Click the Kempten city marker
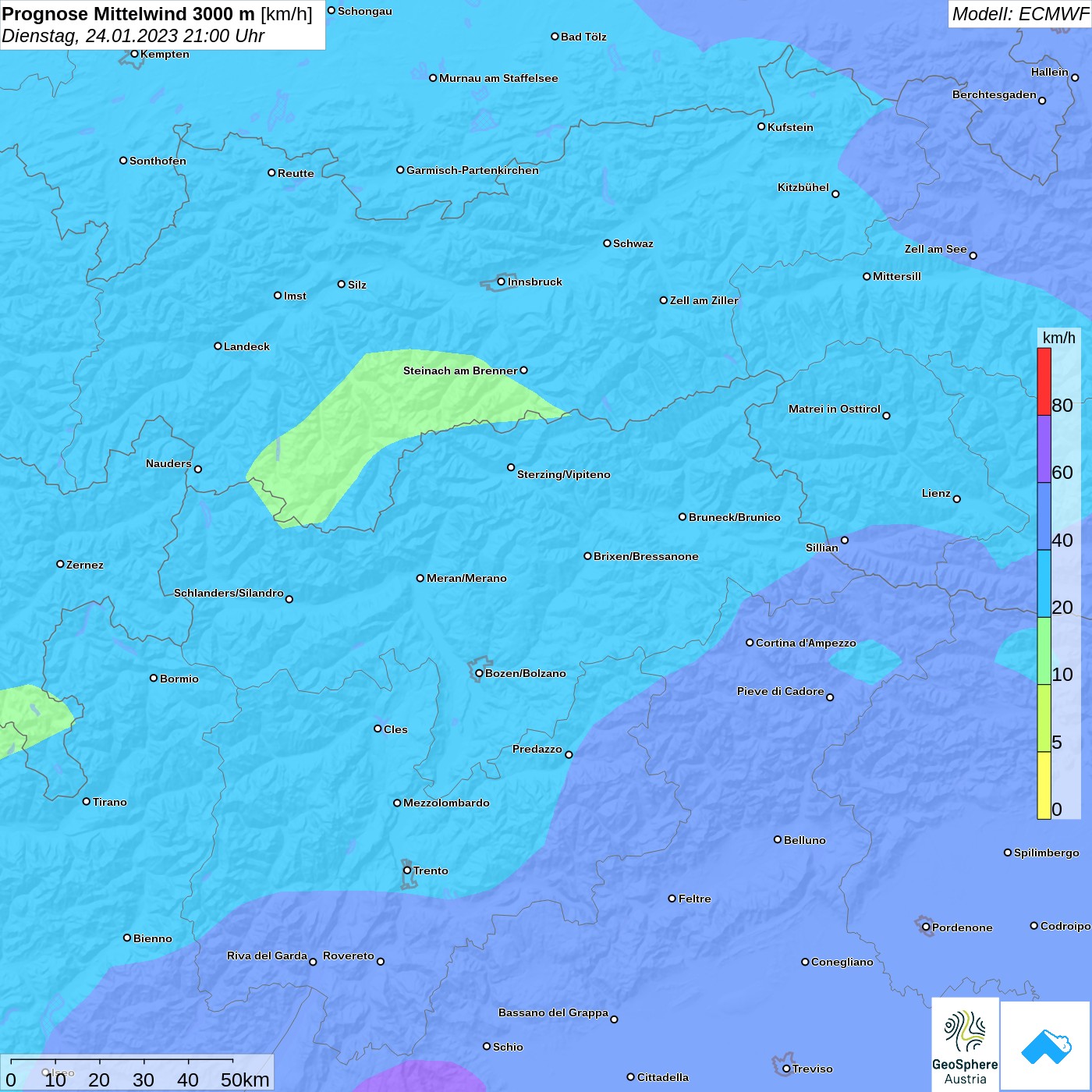This screenshot has width=1092, height=1092. 134,54
